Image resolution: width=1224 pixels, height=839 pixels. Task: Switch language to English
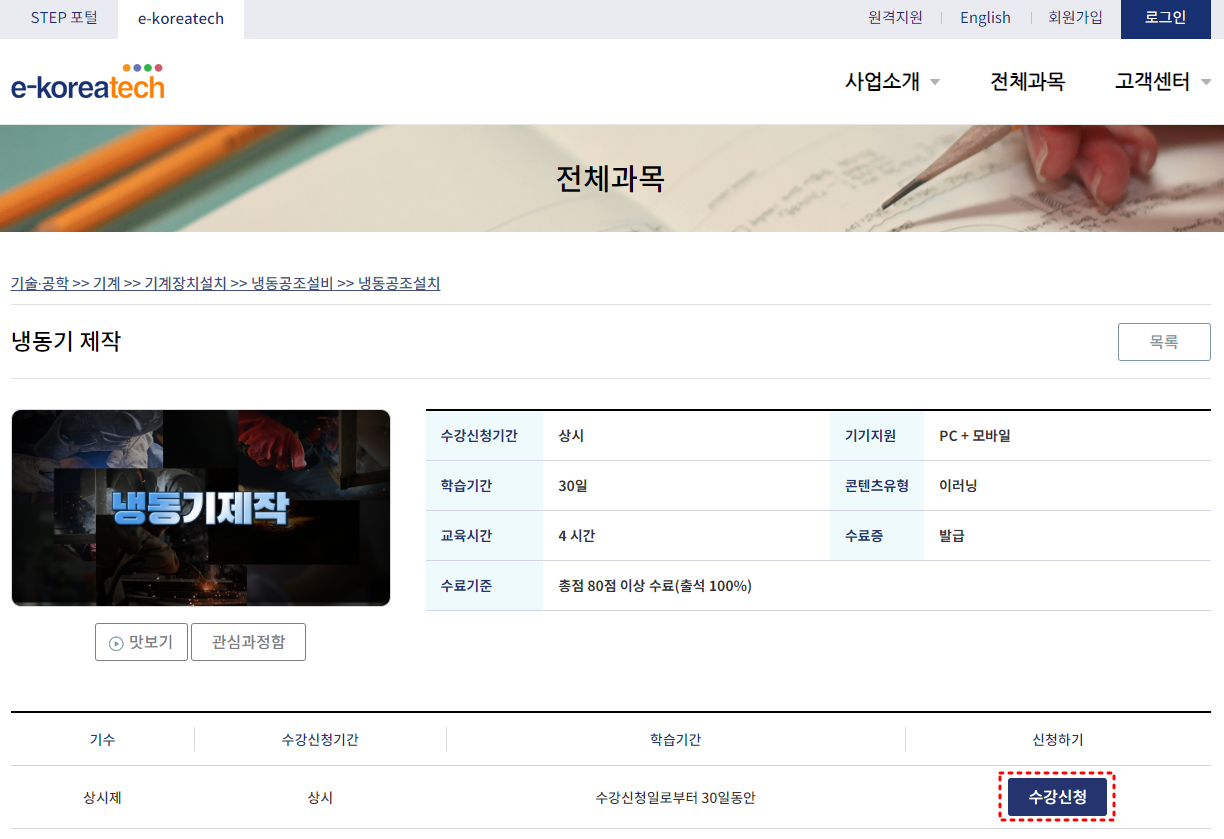click(x=985, y=18)
